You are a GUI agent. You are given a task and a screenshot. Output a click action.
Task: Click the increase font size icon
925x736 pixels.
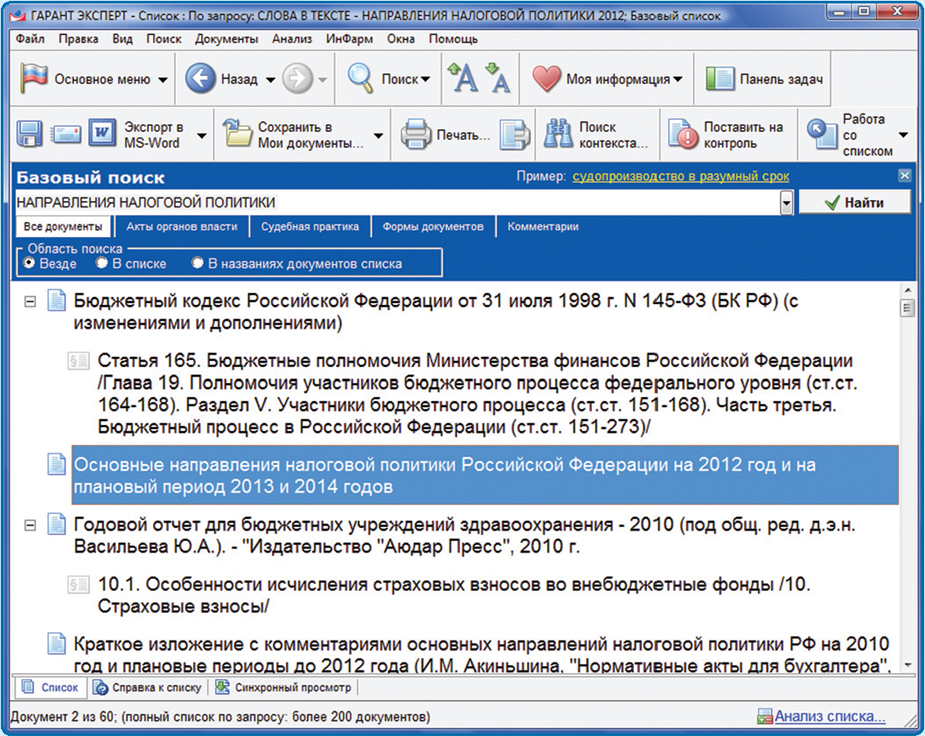[461, 78]
